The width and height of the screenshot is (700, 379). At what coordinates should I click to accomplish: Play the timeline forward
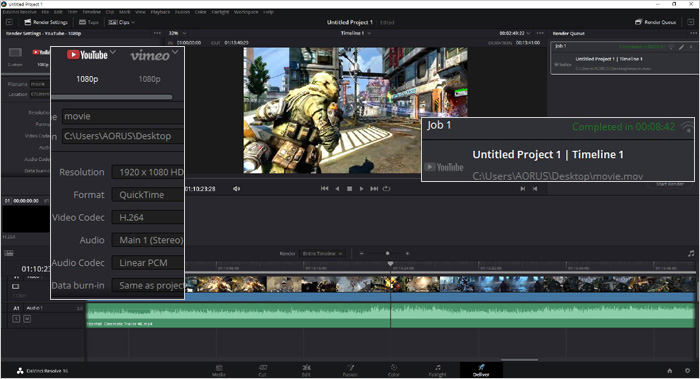(362, 189)
